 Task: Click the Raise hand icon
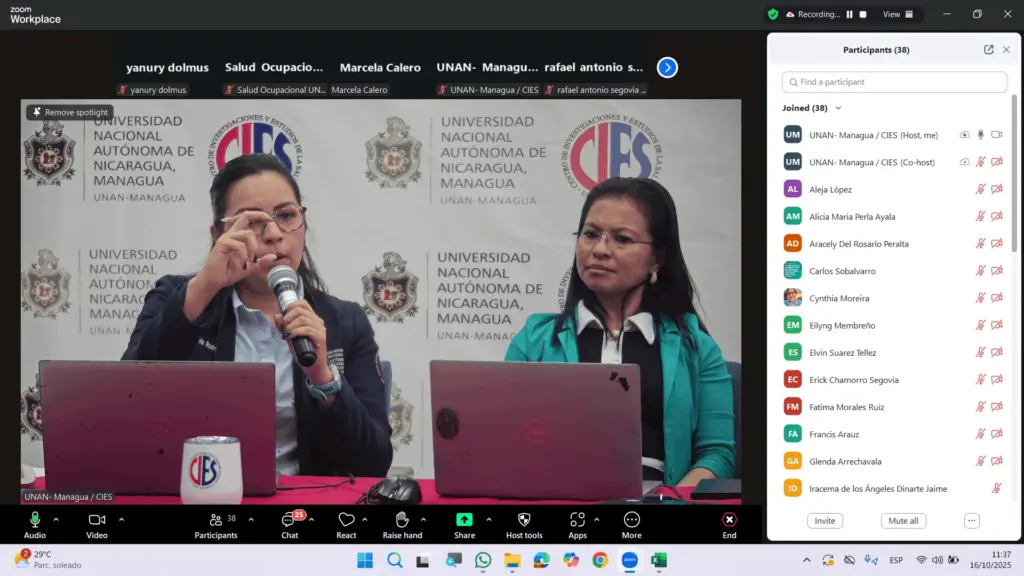402,520
